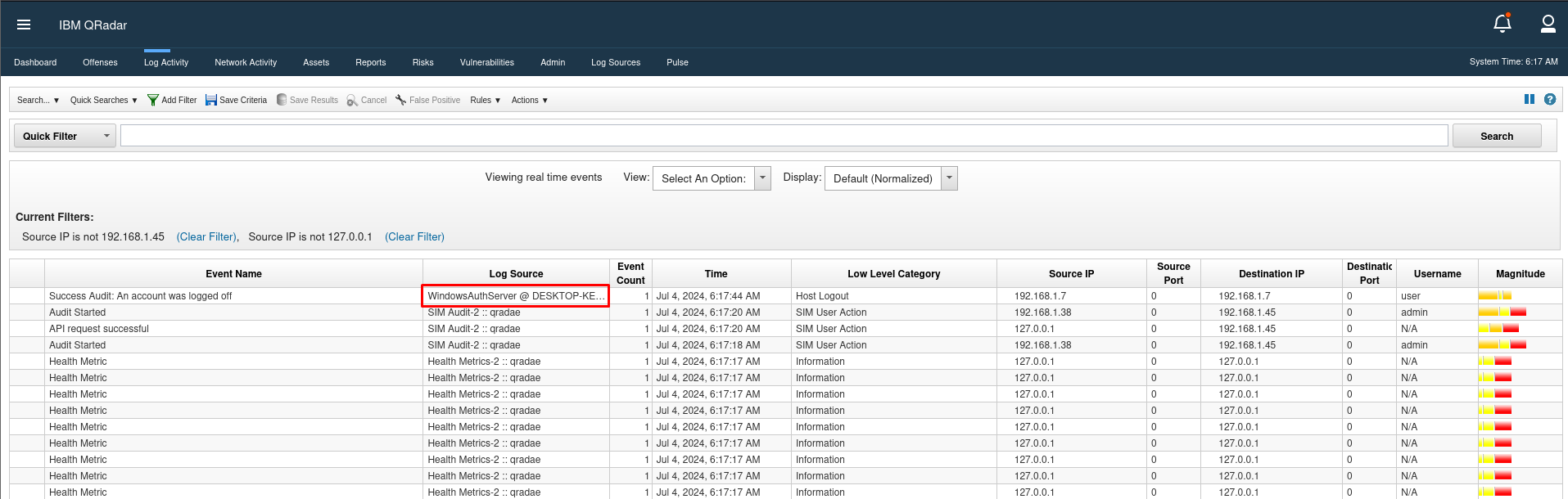The image size is (1568, 499).
Task: Click into the quick filter text field
Action: [x=784, y=136]
